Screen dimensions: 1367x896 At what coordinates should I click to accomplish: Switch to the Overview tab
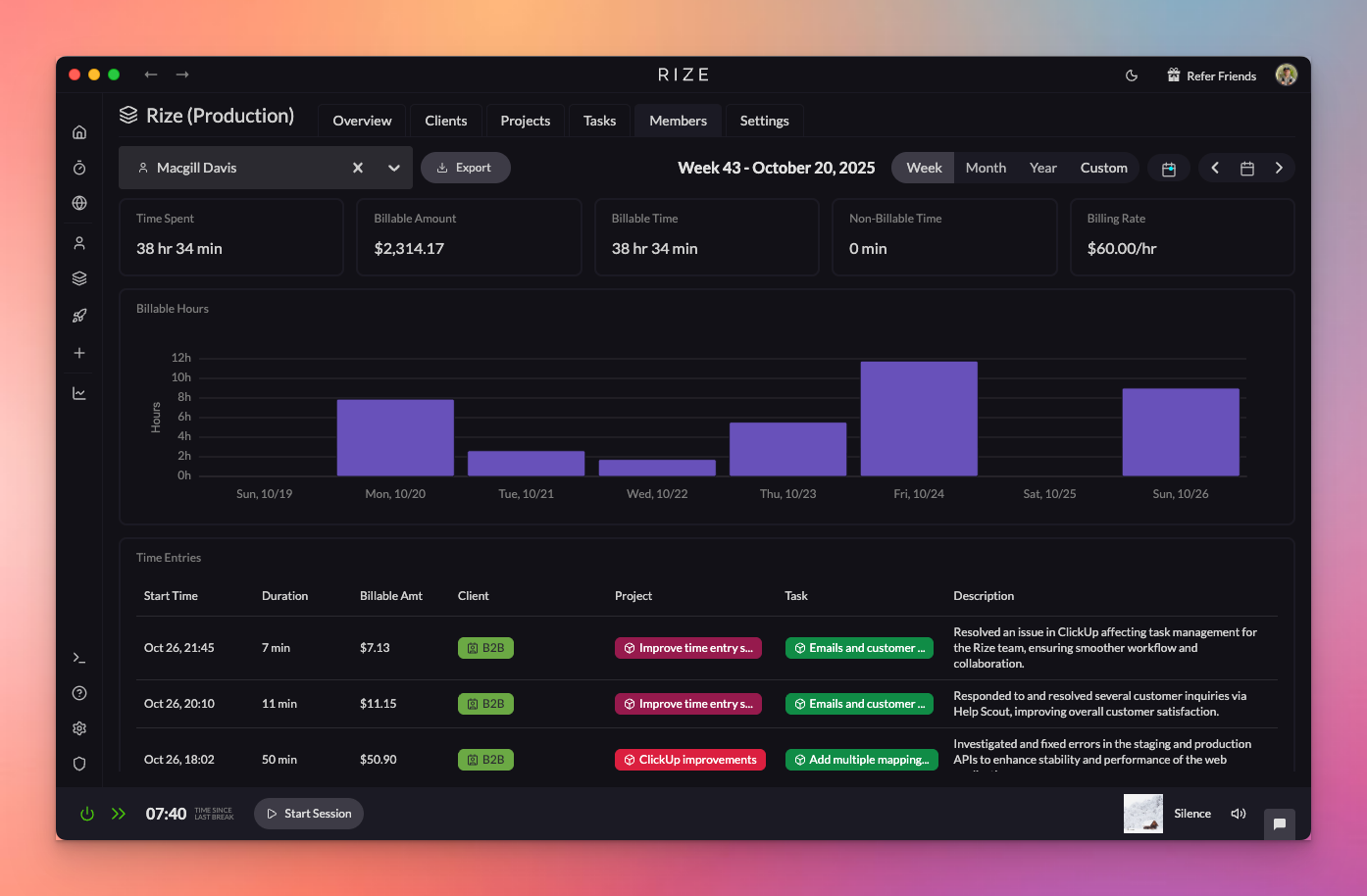coord(362,121)
